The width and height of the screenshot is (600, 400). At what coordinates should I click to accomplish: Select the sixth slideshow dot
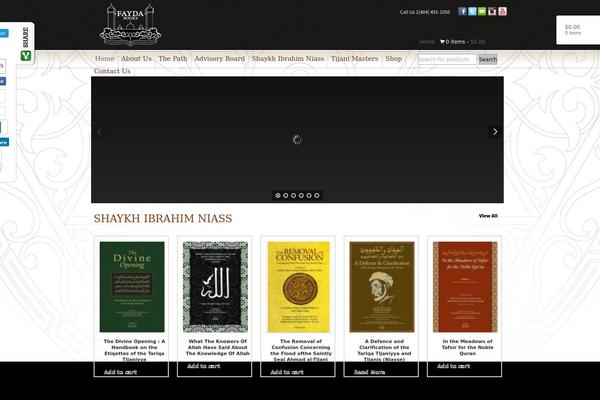316,195
